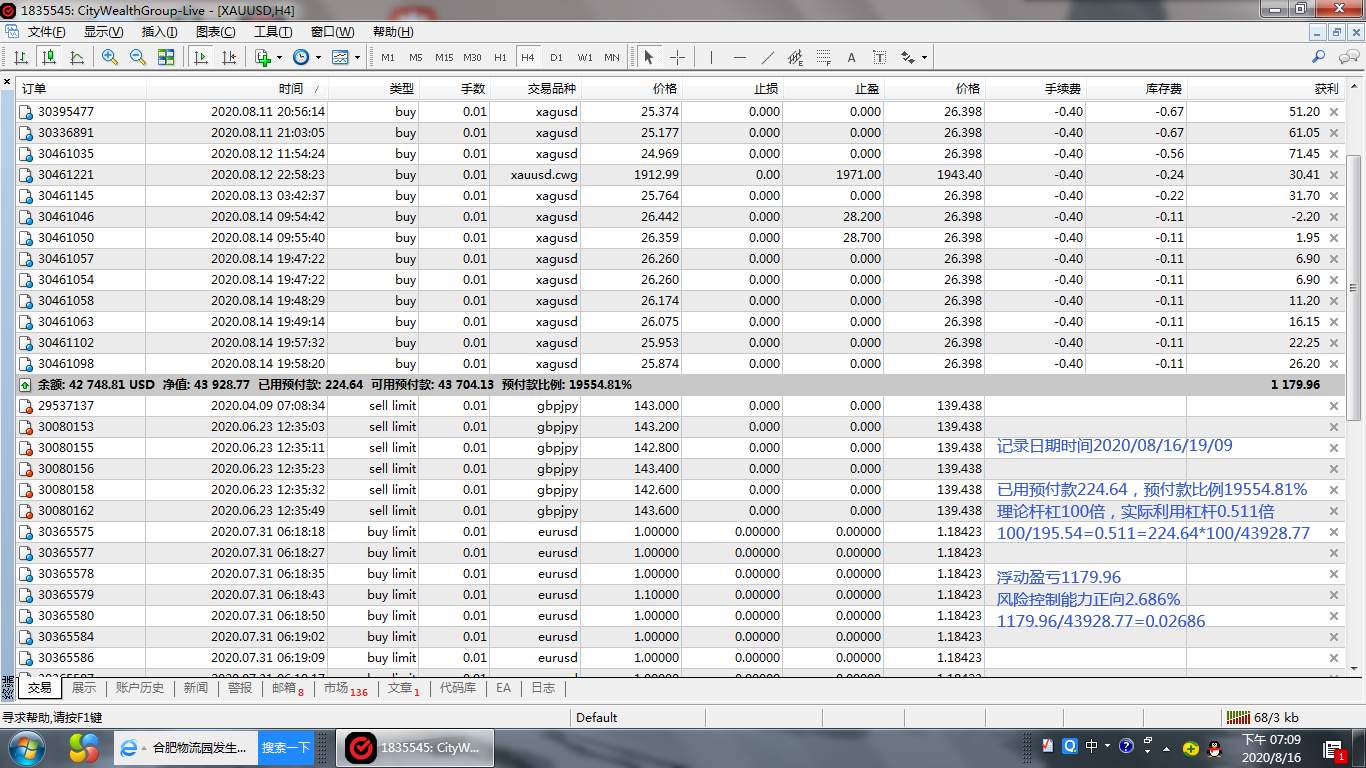Click the zoom out magnifier icon
Viewport: 1366px width, 768px height.
(x=138, y=57)
